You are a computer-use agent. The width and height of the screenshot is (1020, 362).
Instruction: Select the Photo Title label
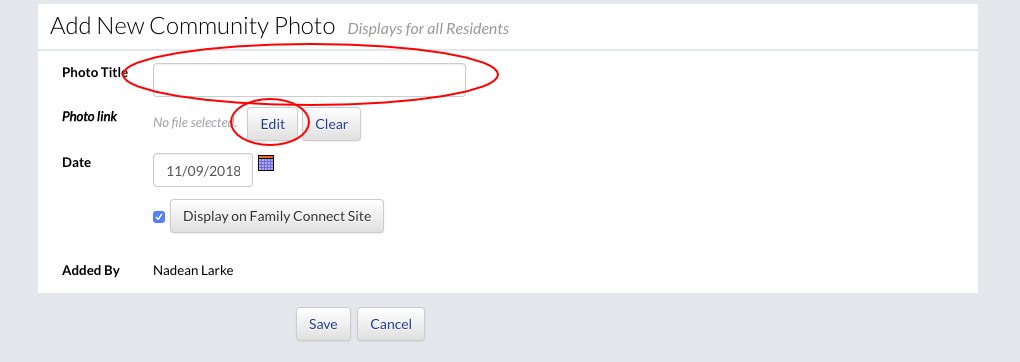pos(95,72)
